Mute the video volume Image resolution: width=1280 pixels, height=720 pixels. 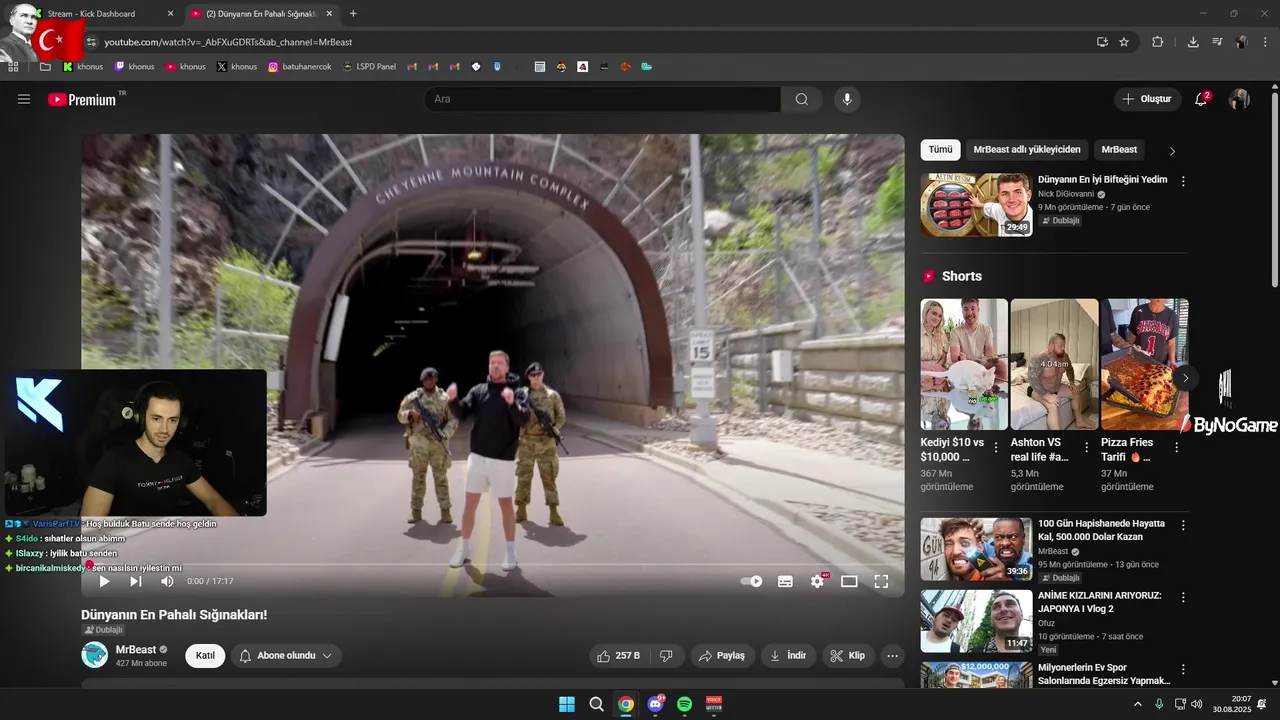click(x=167, y=581)
